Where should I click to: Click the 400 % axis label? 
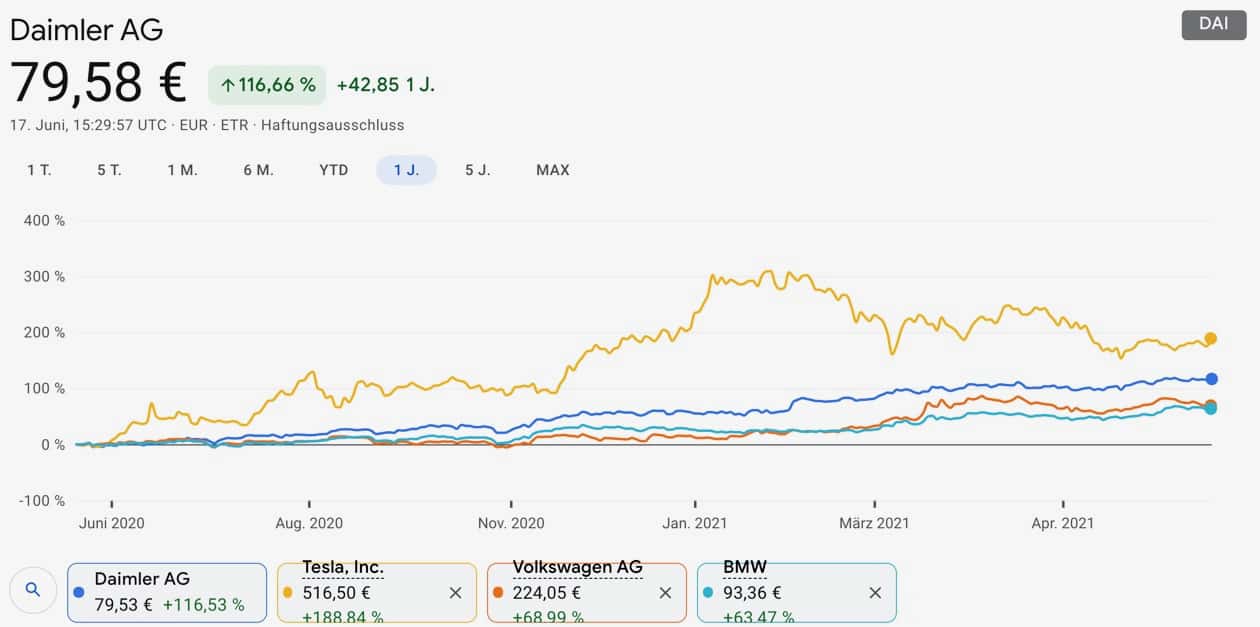44,220
